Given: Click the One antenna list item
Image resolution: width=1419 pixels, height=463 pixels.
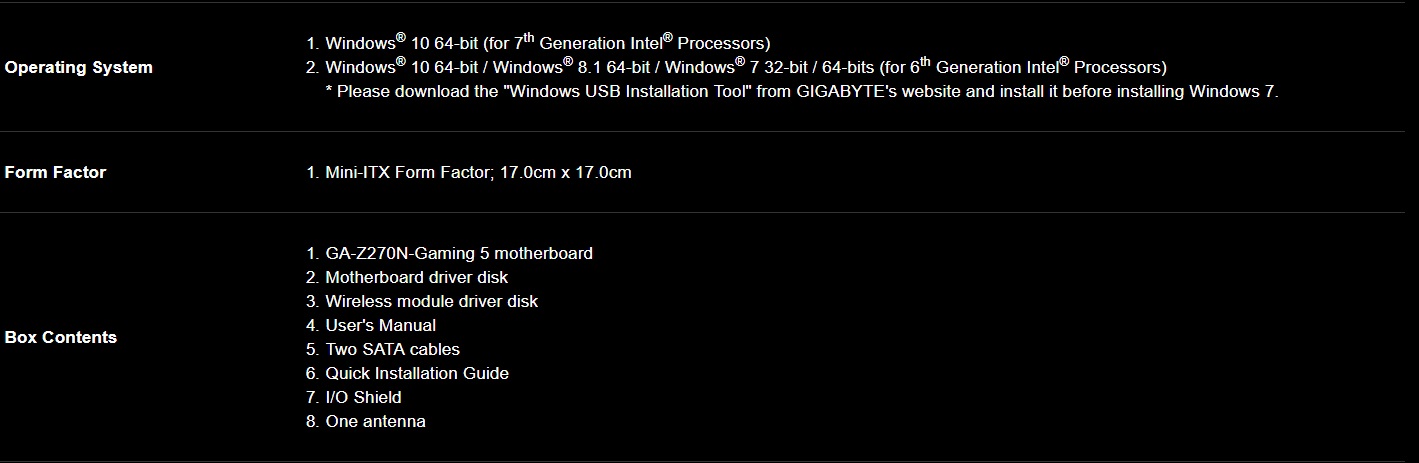Looking at the screenshot, I should [375, 421].
